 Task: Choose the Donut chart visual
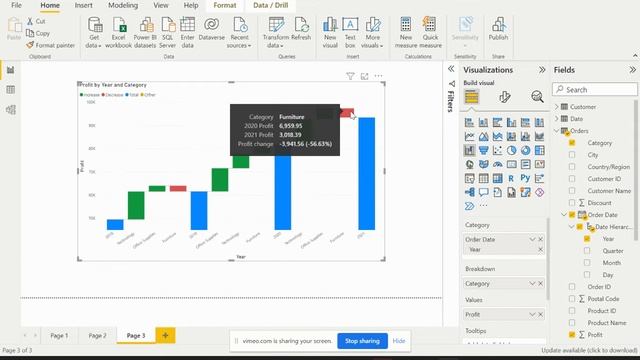[525, 150]
